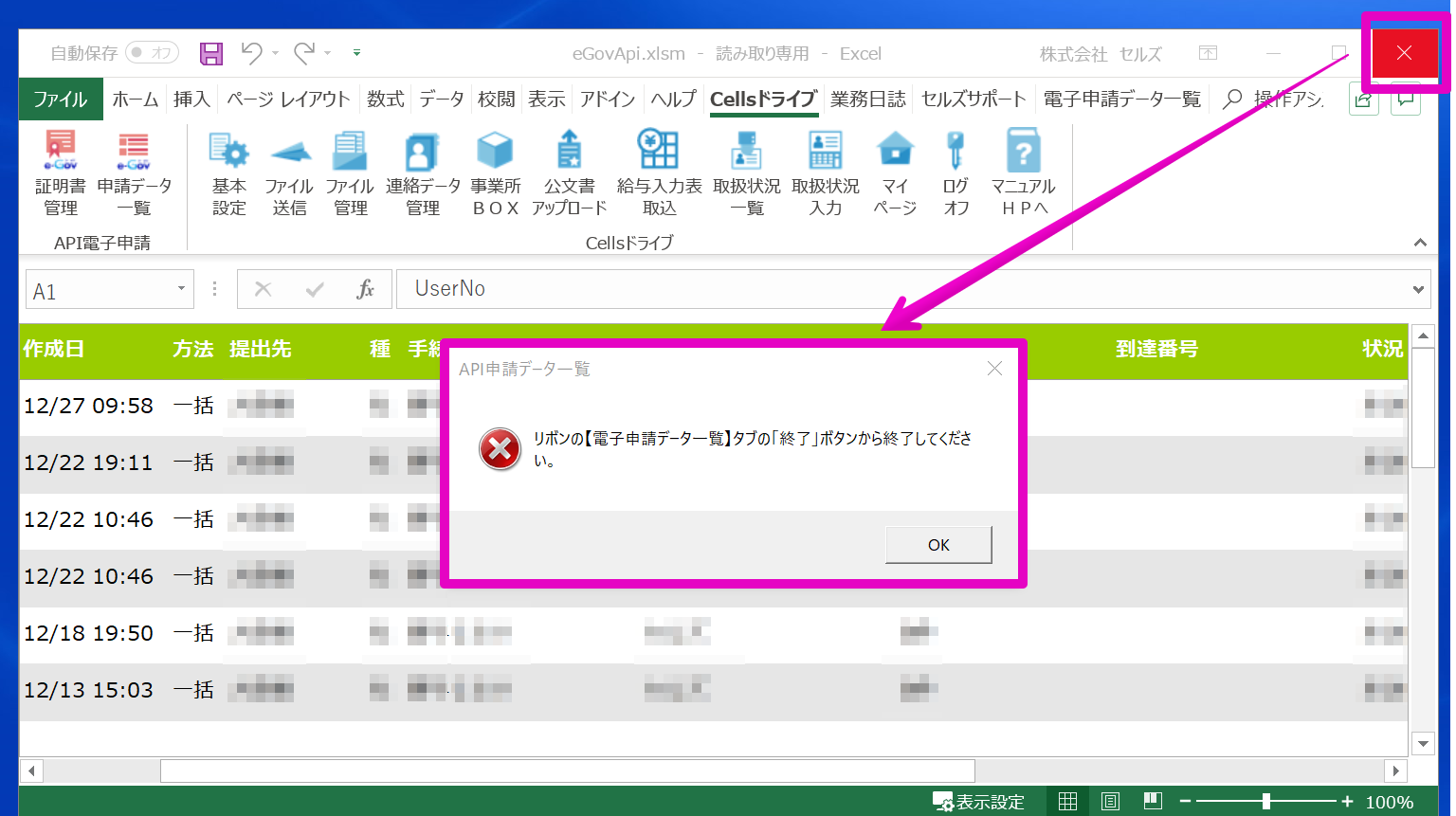Click the 12/13 15:03 date cell

click(88, 690)
